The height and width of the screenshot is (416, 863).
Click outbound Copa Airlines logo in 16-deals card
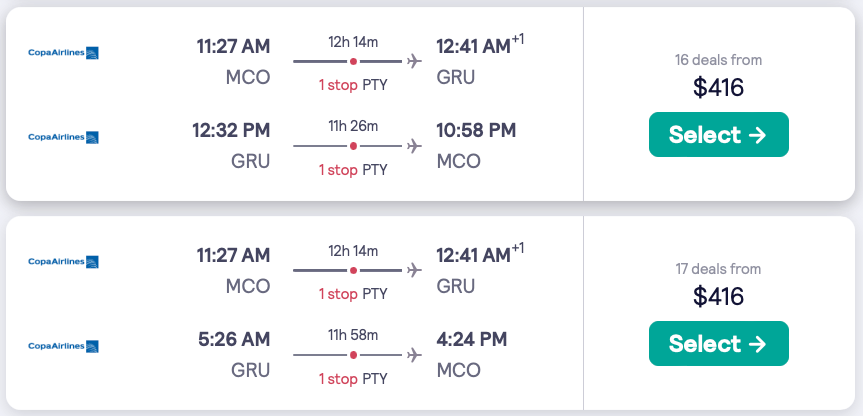click(63, 52)
